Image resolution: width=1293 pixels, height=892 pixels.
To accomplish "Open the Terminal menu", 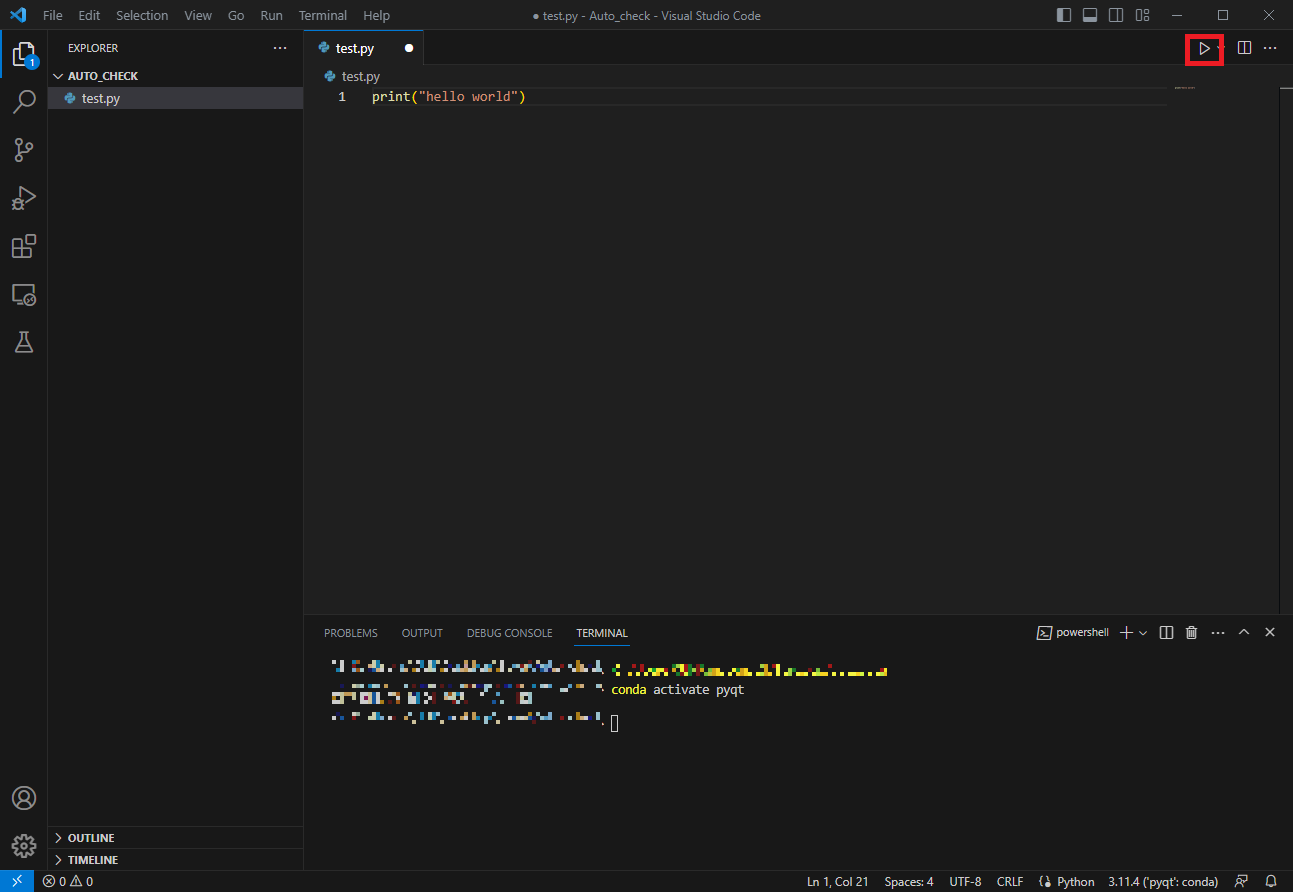I will tap(323, 16).
